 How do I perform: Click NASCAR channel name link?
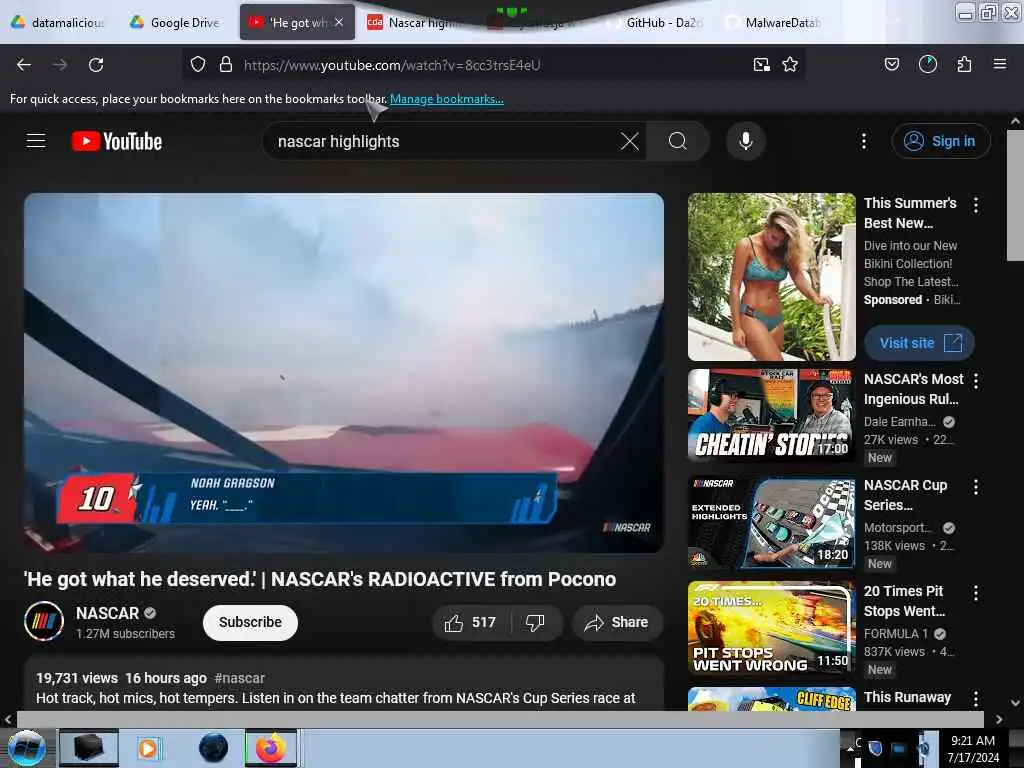(x=107, y=613)
